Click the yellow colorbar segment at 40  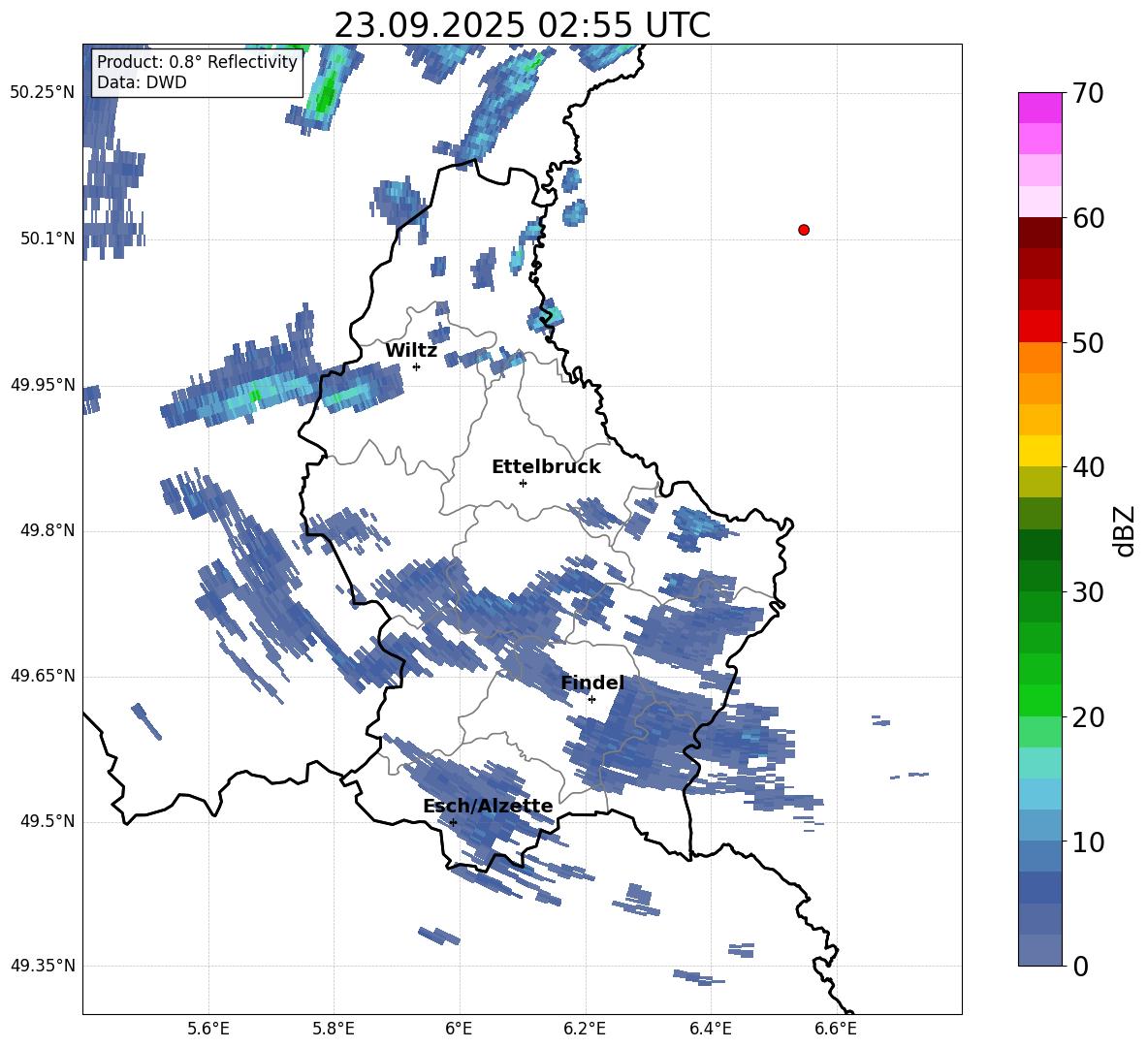coord(1039,452)
